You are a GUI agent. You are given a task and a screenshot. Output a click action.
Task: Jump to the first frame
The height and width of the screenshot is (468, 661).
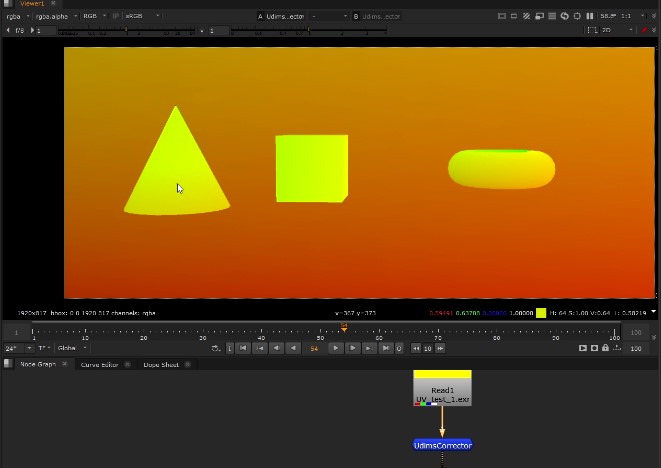coord(243,348)
